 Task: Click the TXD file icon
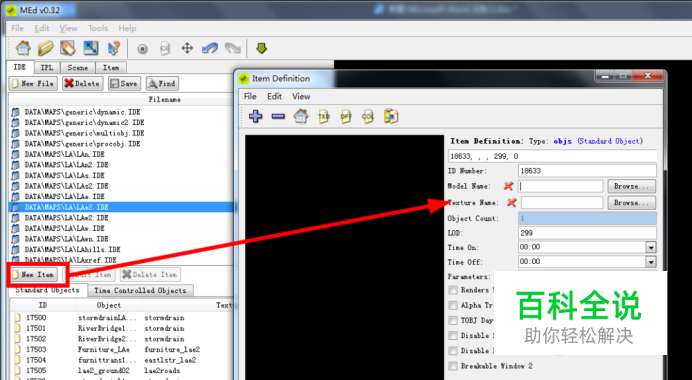pos(323,117)
